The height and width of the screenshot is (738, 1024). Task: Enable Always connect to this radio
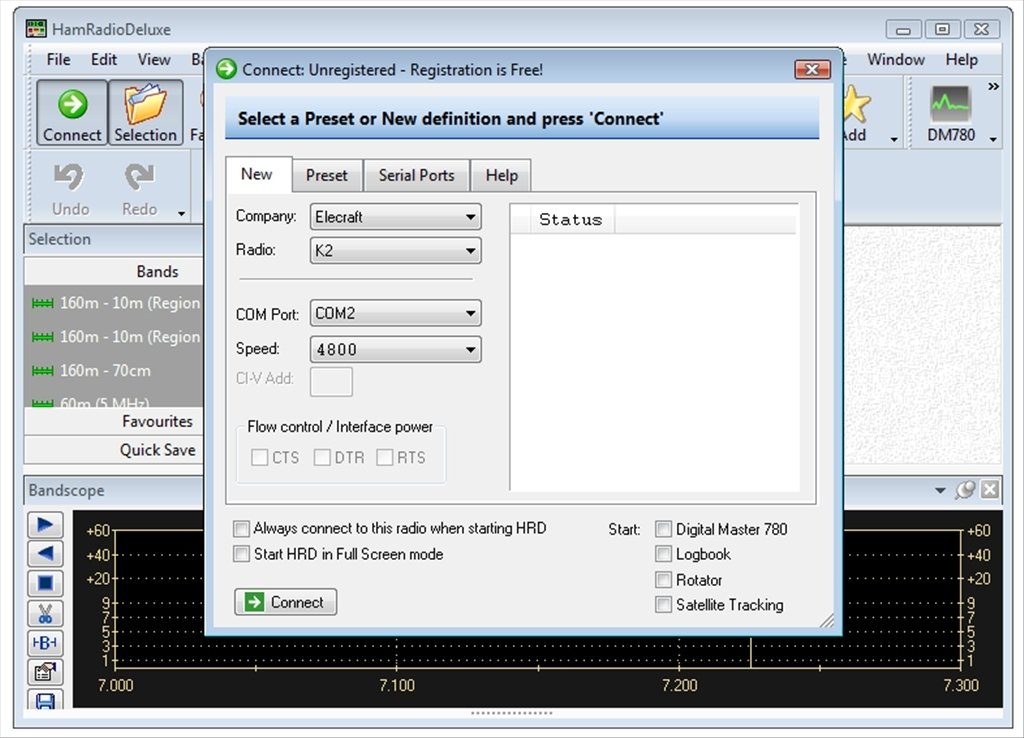point(242,528)
